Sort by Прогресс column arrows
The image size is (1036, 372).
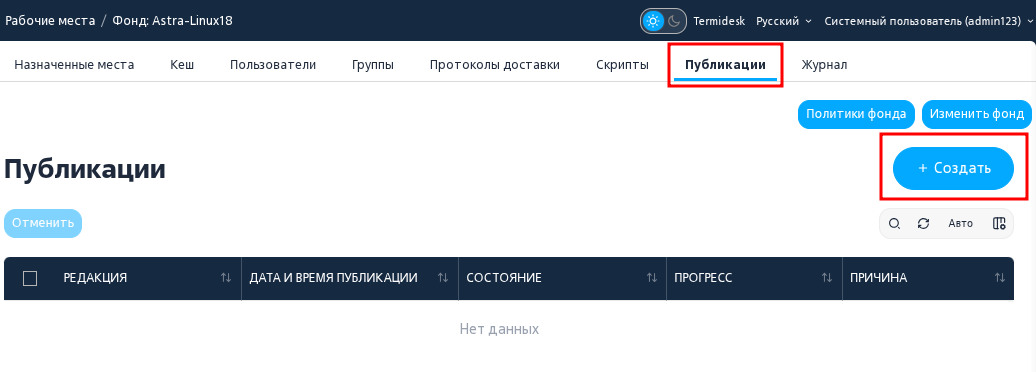(827, 278)
